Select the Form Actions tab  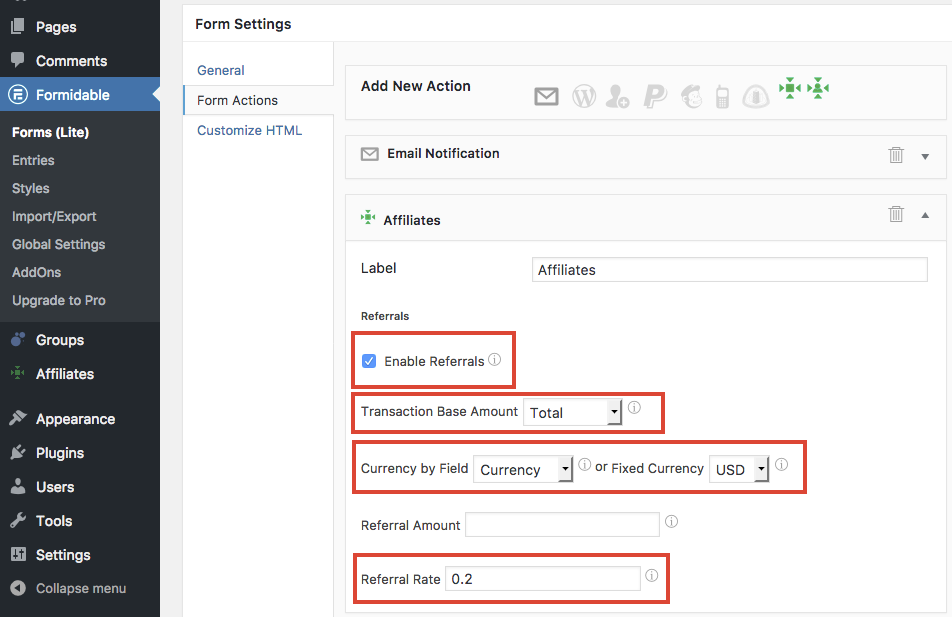[237, 100]
